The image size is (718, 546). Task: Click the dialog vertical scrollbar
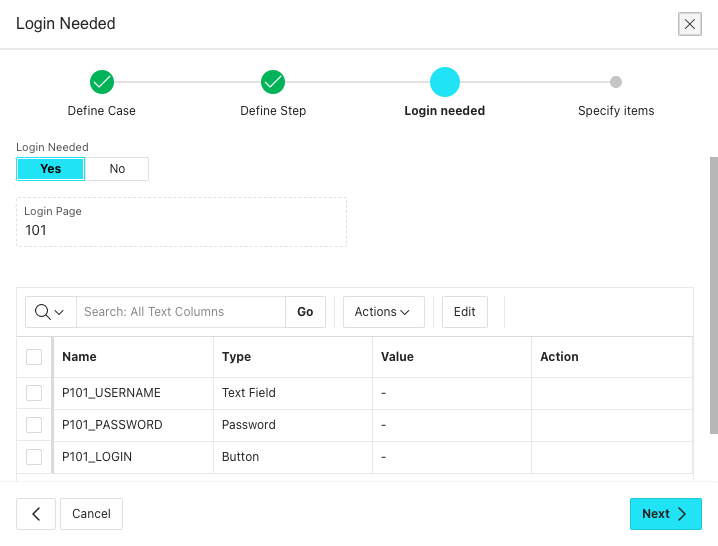(713, 295)
